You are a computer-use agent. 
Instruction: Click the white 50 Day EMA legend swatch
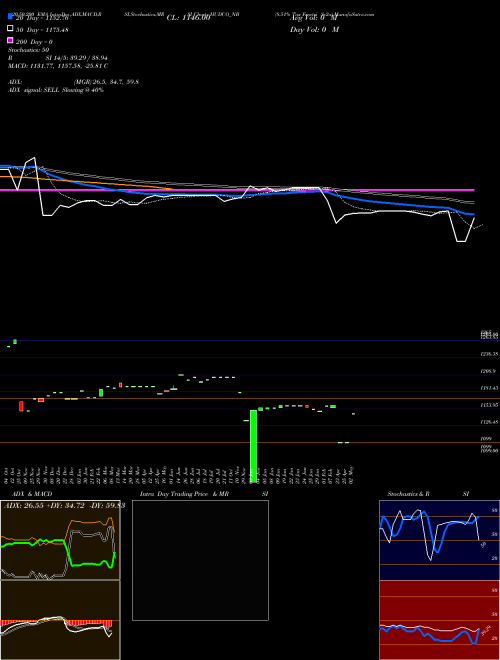(10, 28)
